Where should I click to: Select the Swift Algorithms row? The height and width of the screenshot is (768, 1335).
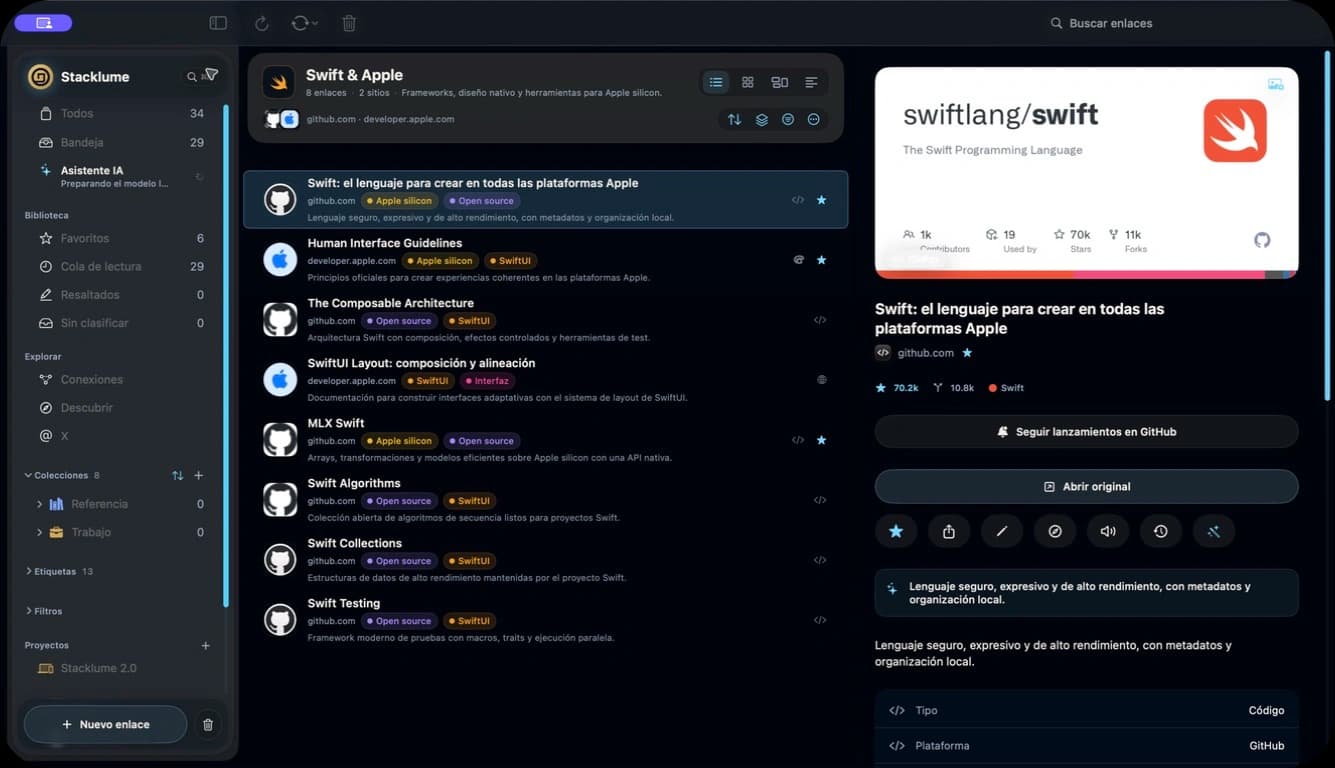coord(546,500)
